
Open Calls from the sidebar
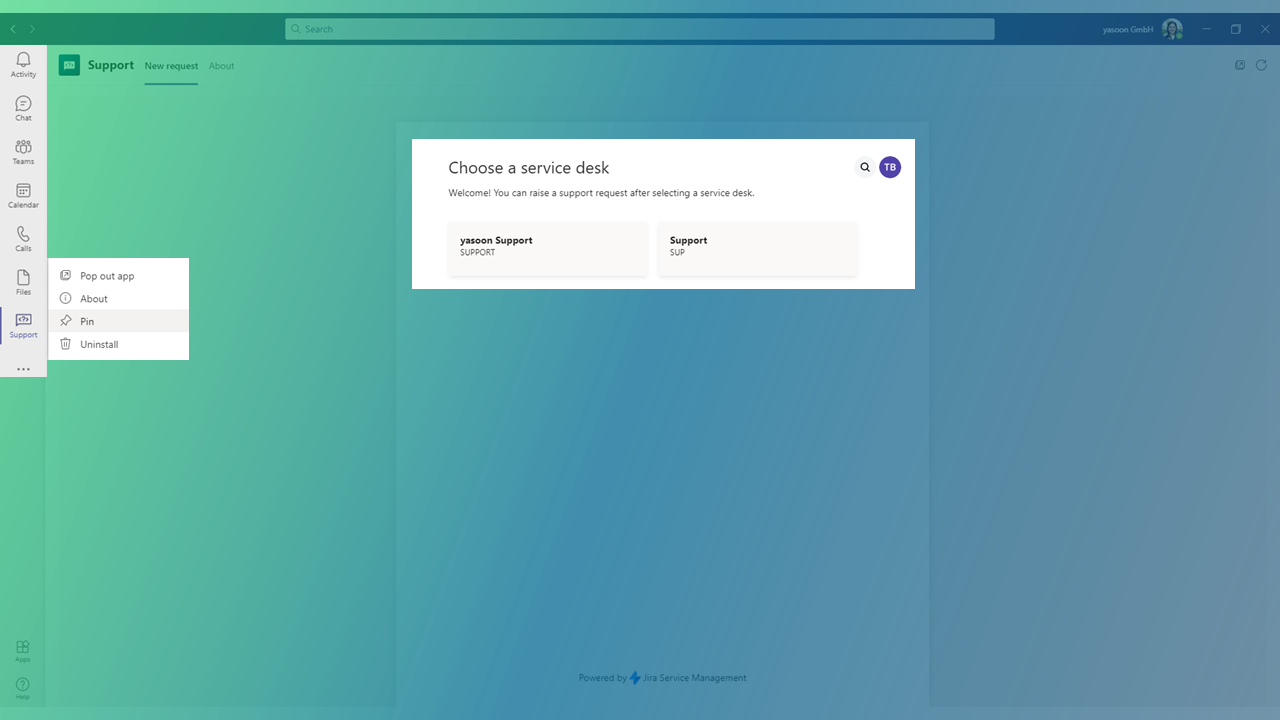(23, 239)
